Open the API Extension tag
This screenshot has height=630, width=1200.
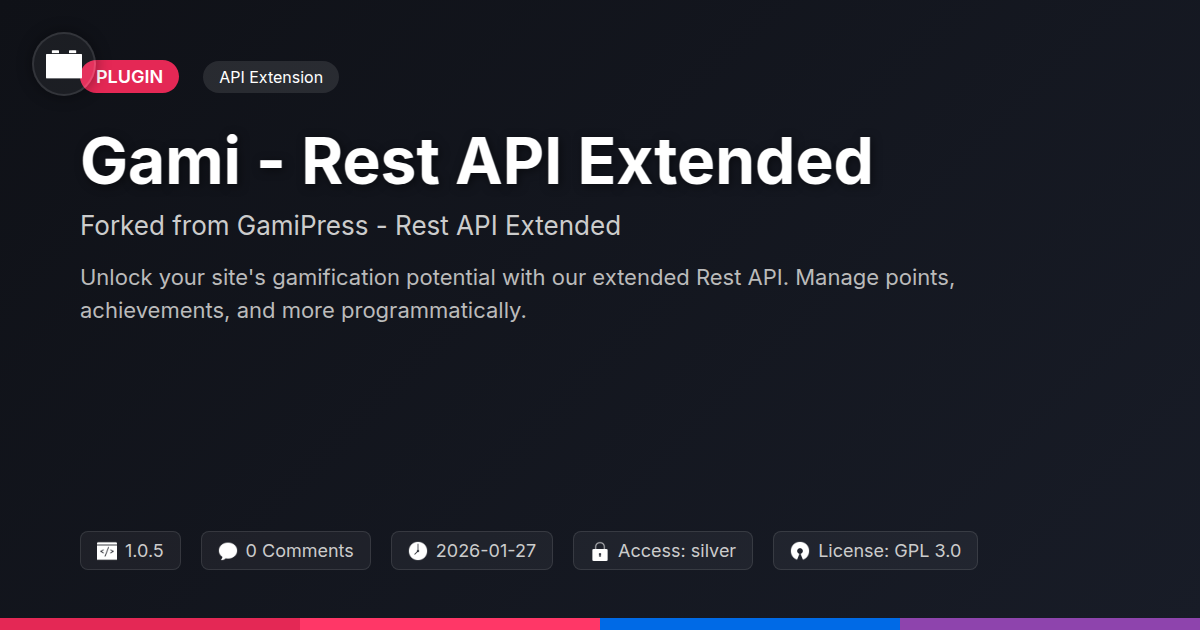pos(271,77)
